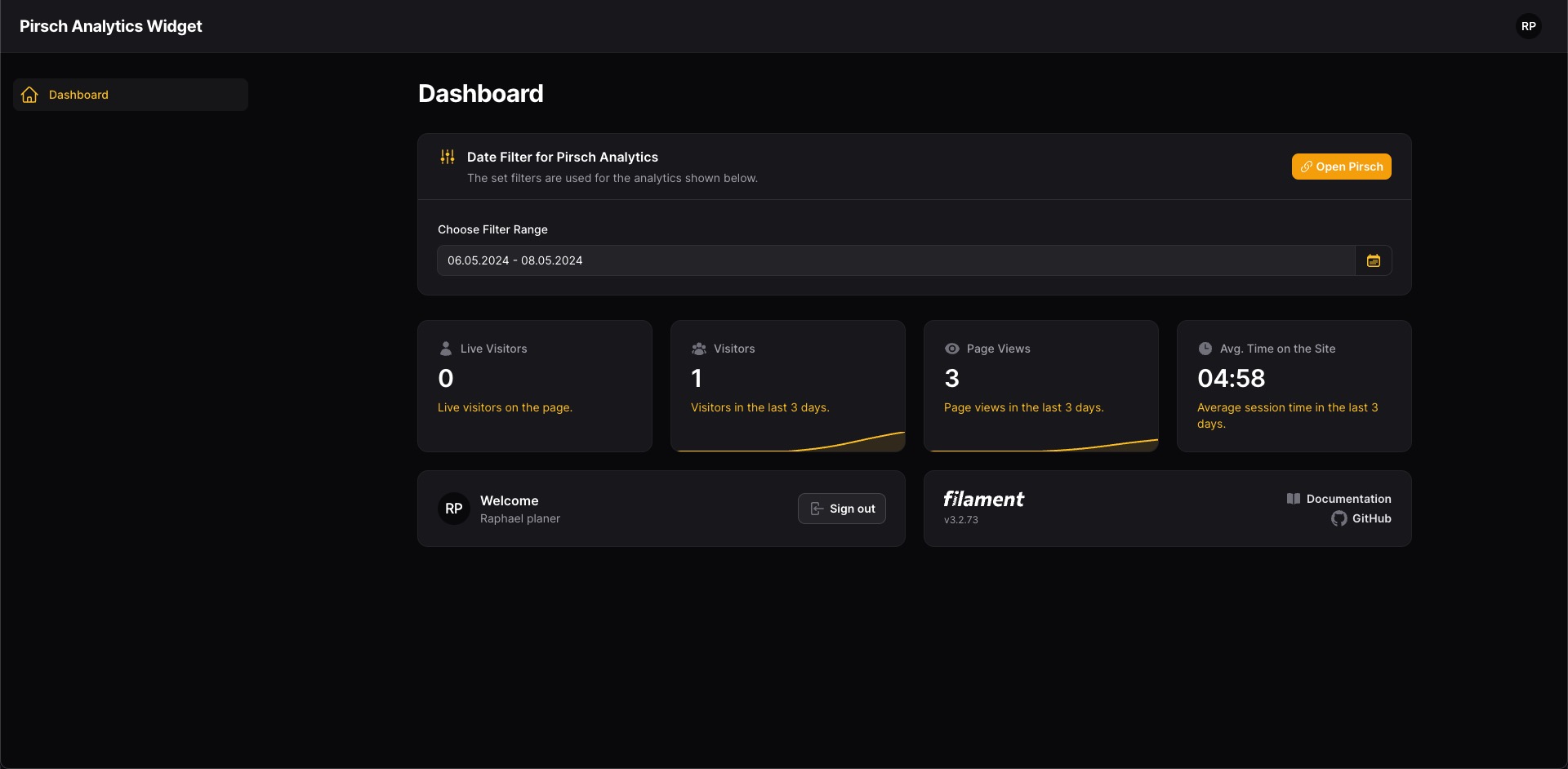Viewport: 1568px width, 769px height.
Task: Click the home icon beside Dashboard
Action: pos(29,95)
